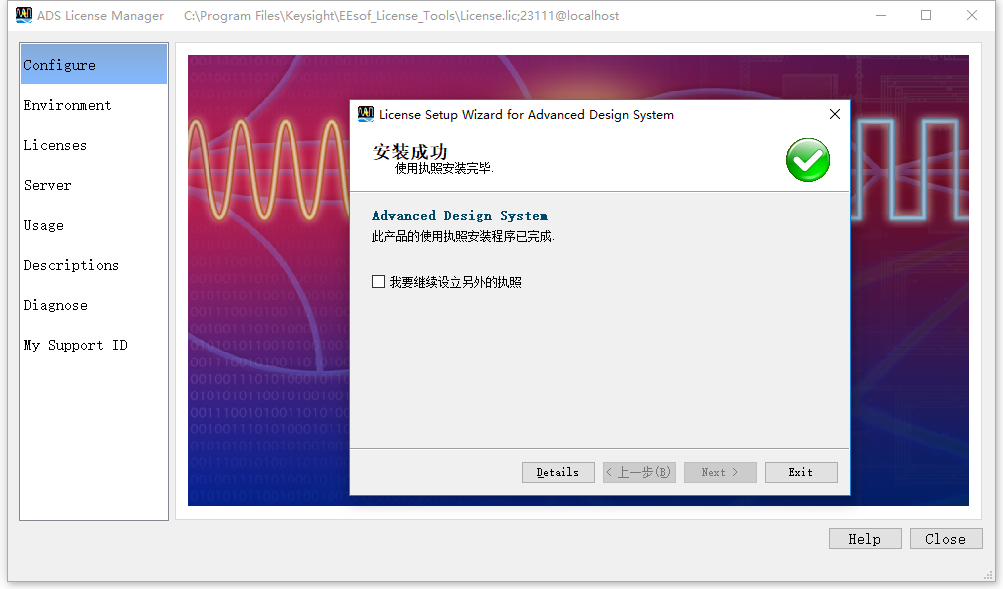Switch to the Usage view
The height and width of the screenshot is (589, 1003).
(94, 225)
